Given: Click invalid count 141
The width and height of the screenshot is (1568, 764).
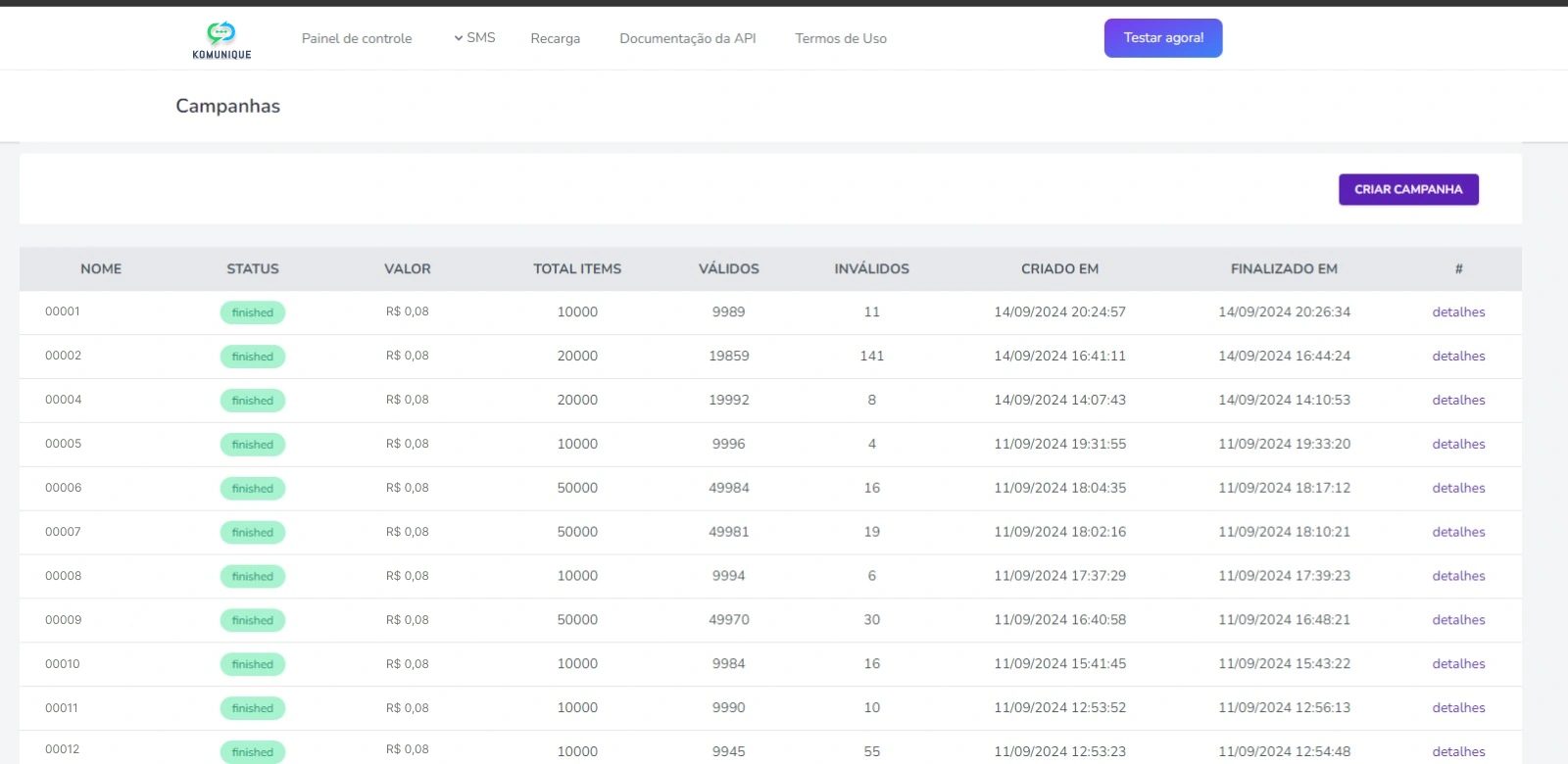Looking at the screenshot, I should (872, 356).
